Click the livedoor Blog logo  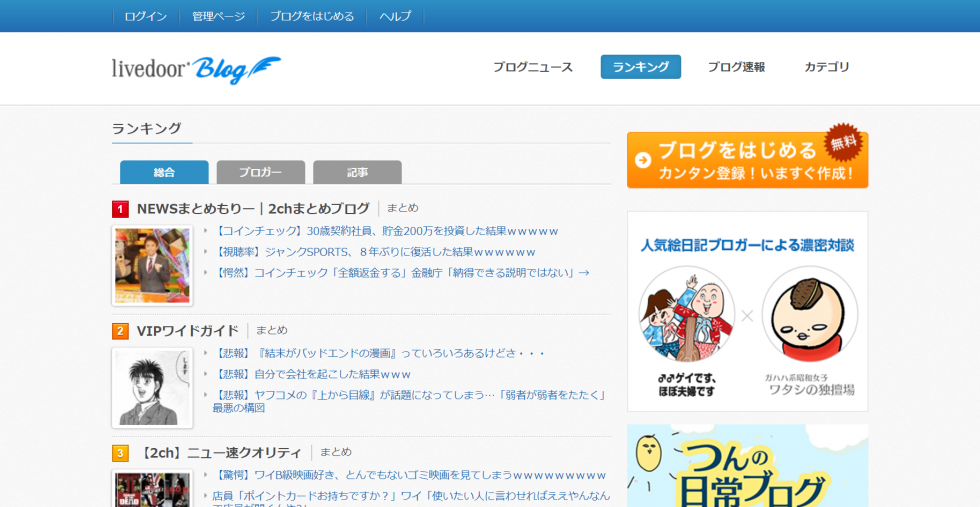click(x=196, y=69)
